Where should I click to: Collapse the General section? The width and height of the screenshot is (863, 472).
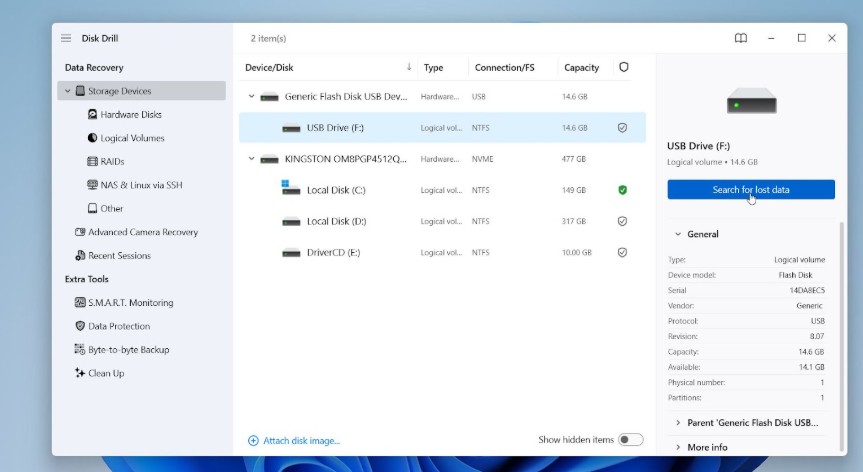[678, 234]
